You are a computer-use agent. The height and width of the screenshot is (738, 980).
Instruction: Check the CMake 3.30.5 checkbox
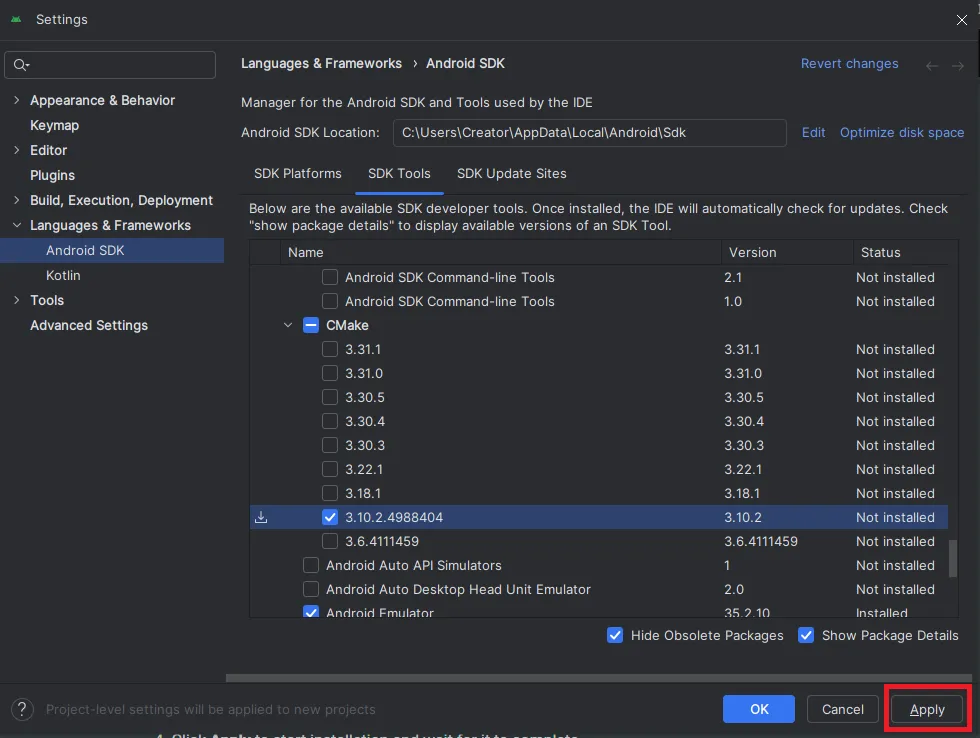click(329, 397)
